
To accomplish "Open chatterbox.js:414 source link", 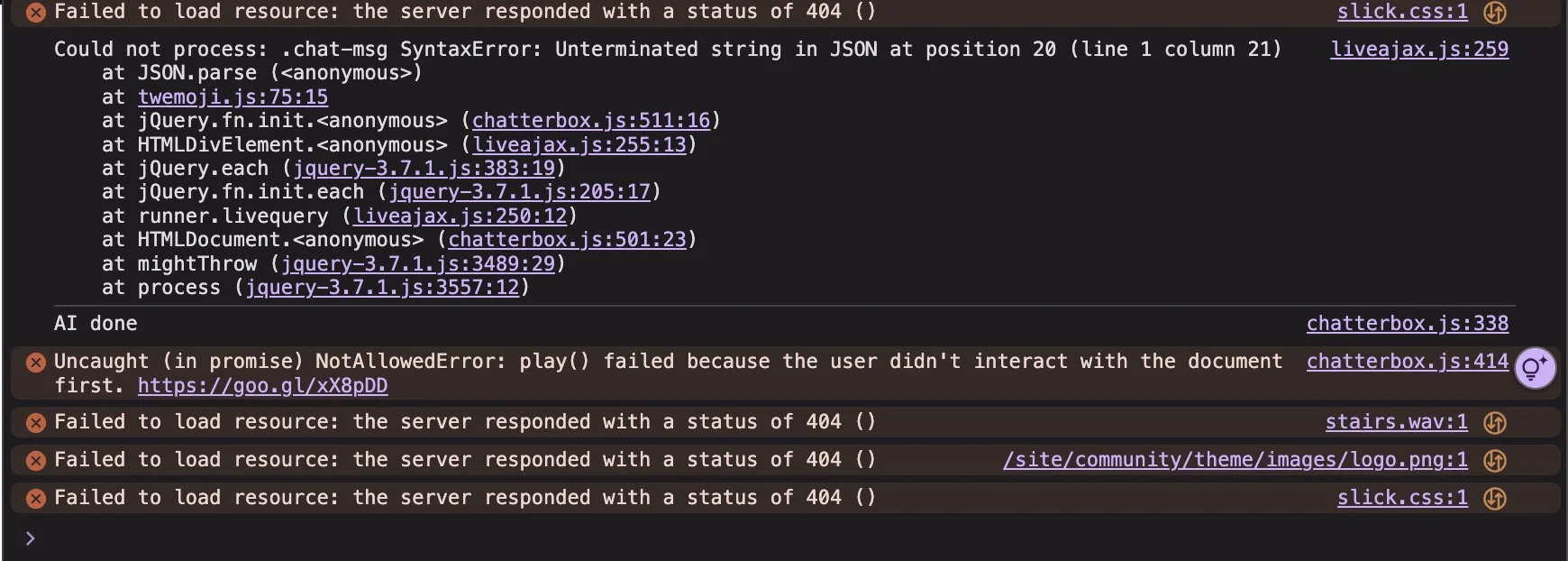I will point(1408,361).
